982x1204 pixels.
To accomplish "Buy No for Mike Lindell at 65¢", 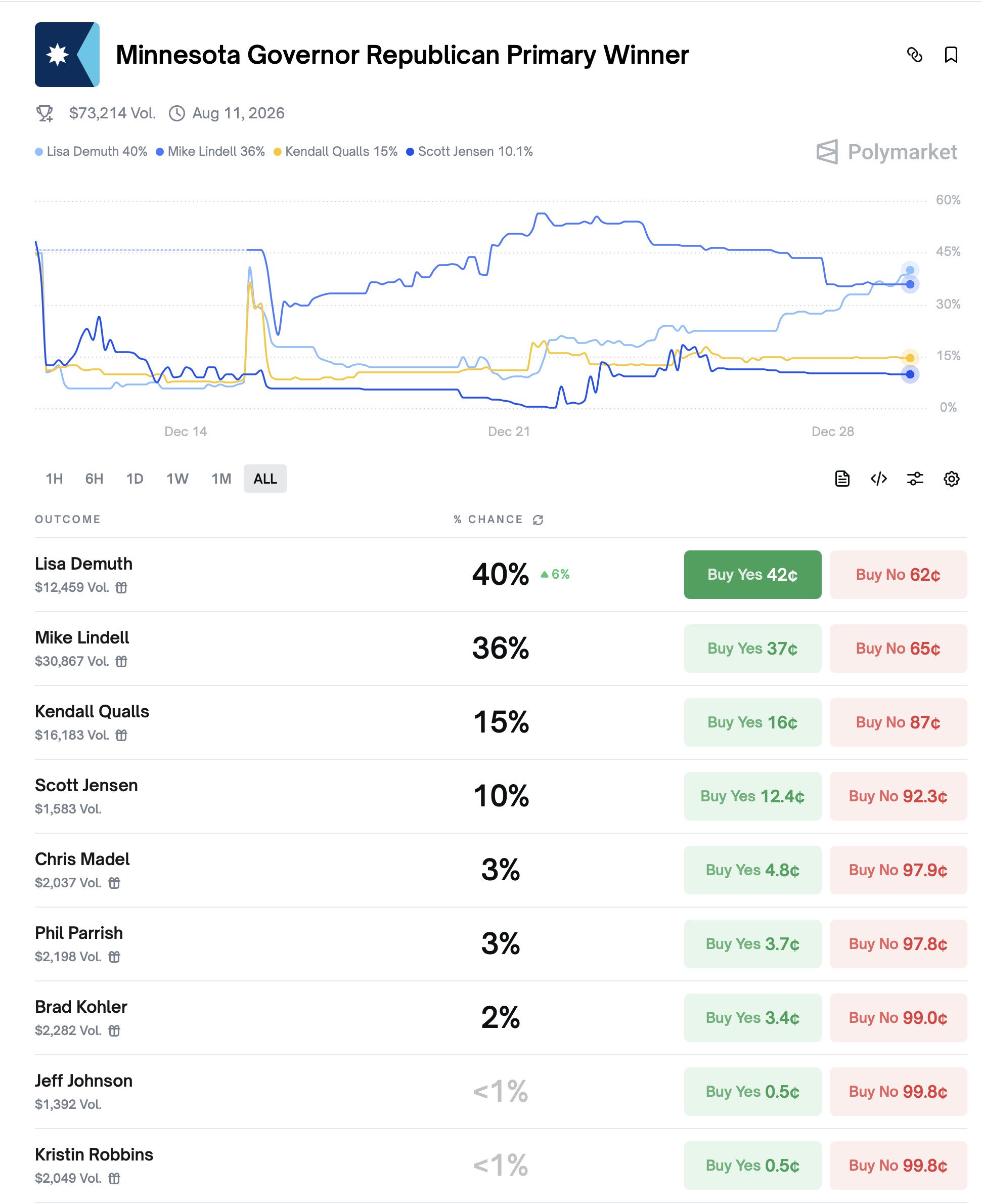I will 898,649.
